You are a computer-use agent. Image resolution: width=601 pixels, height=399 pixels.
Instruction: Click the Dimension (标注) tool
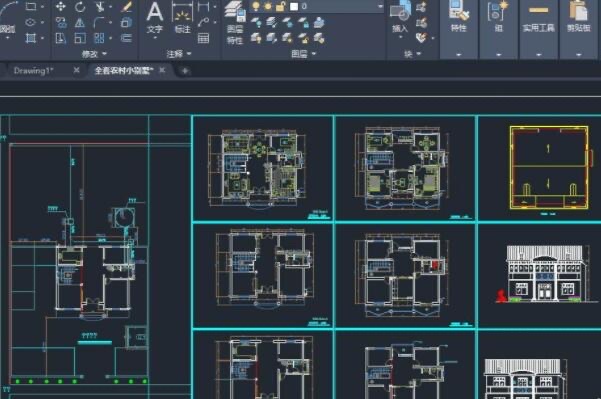[x=182, y=17]
